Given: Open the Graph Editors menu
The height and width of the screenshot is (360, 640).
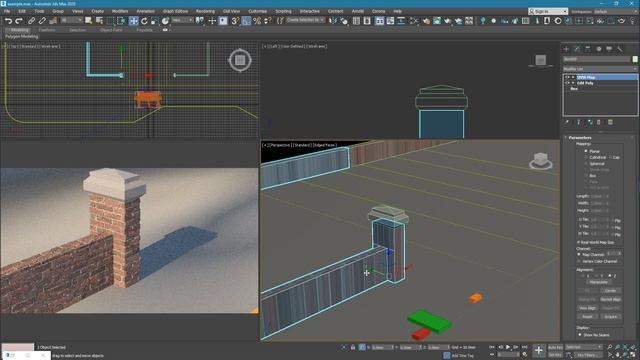Looking at the screenshot, I should point(175,11).
